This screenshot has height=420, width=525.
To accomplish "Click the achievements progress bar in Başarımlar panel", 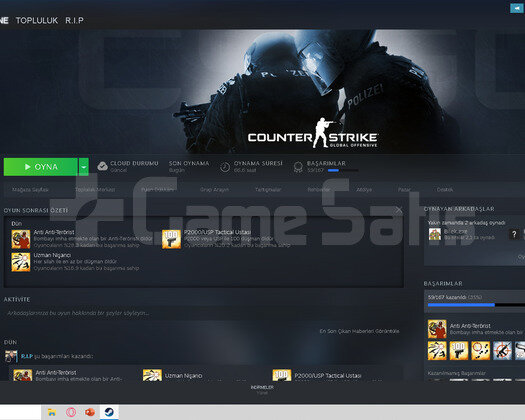I will tap(476, 305).
